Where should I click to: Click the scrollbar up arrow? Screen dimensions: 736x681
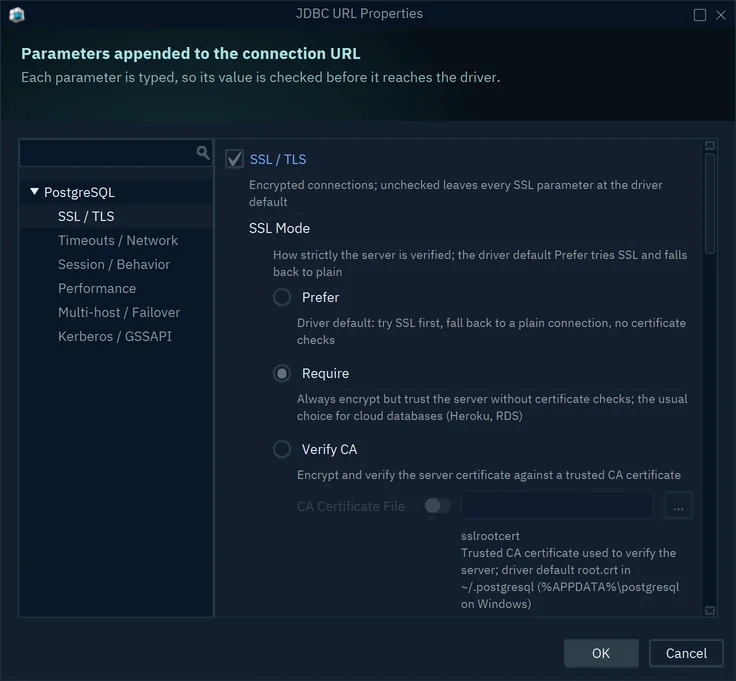710,145
